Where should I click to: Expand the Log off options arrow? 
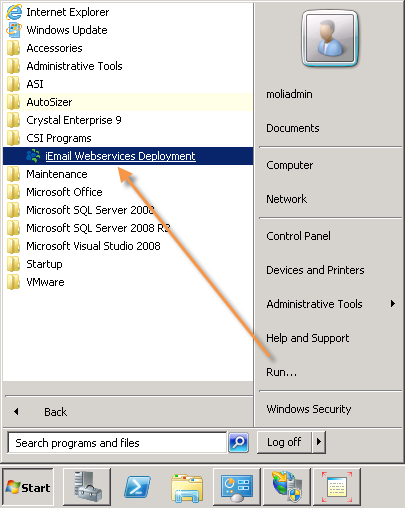click(x=319, y=442)
